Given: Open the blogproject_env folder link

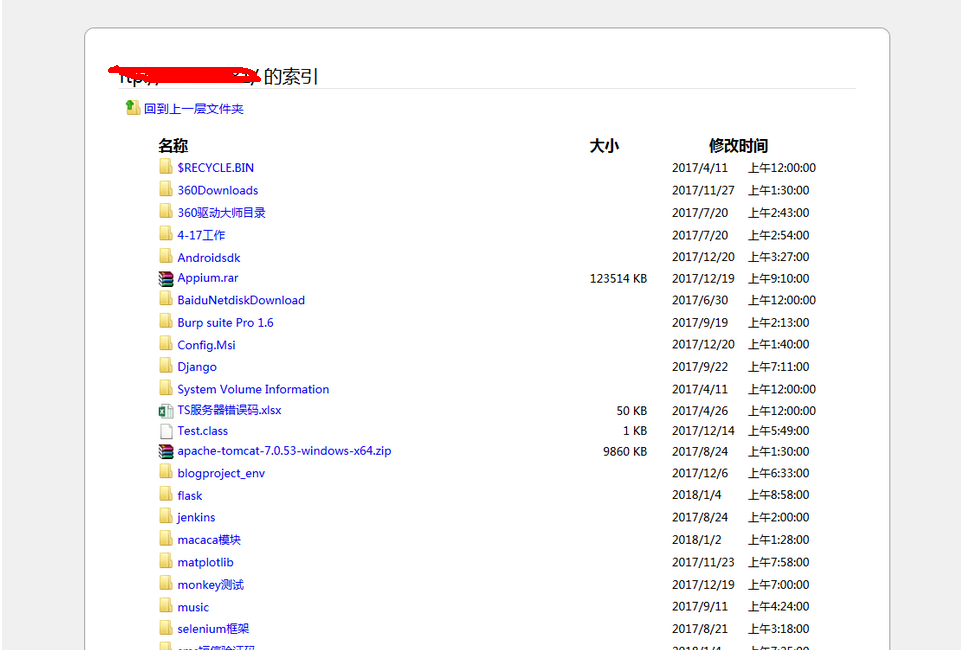Looking at the screenshot, I should coord(221,474).
